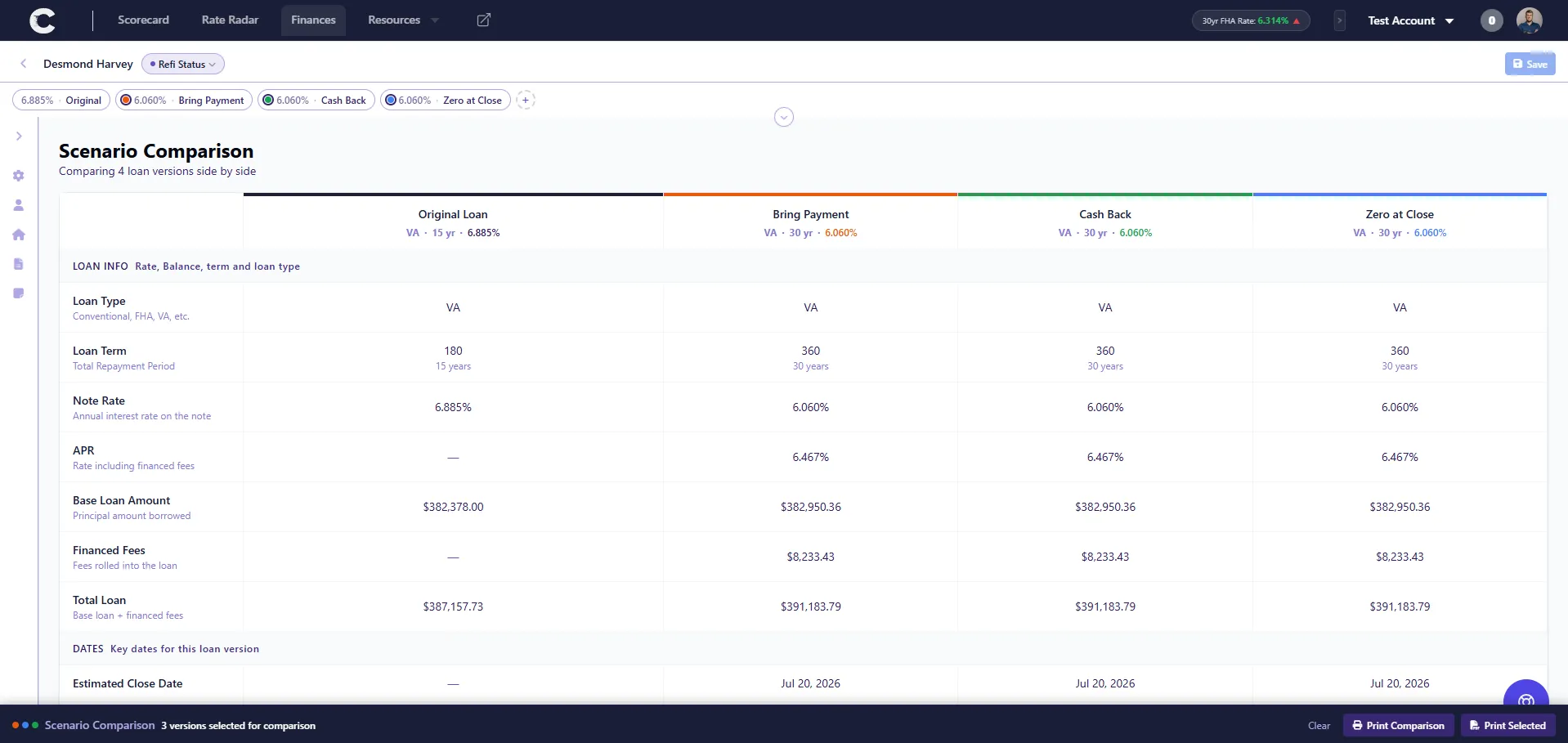Click the Scenario Comparison label in the bottom bar

coord(100,725)
